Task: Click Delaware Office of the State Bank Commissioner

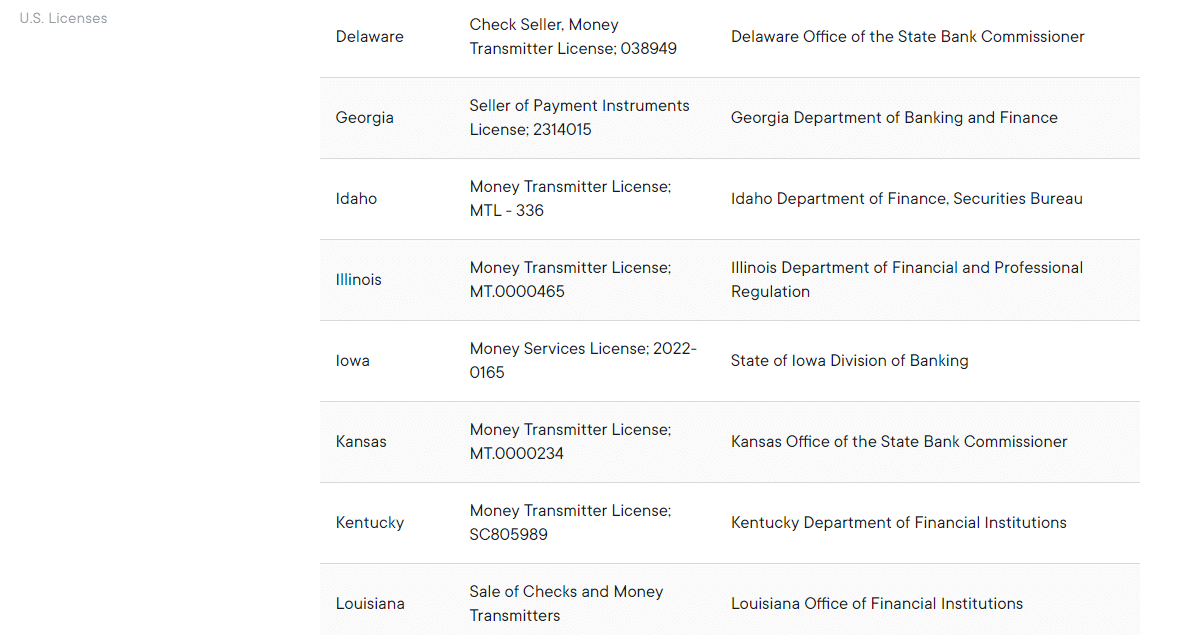Action: (907, 37)
